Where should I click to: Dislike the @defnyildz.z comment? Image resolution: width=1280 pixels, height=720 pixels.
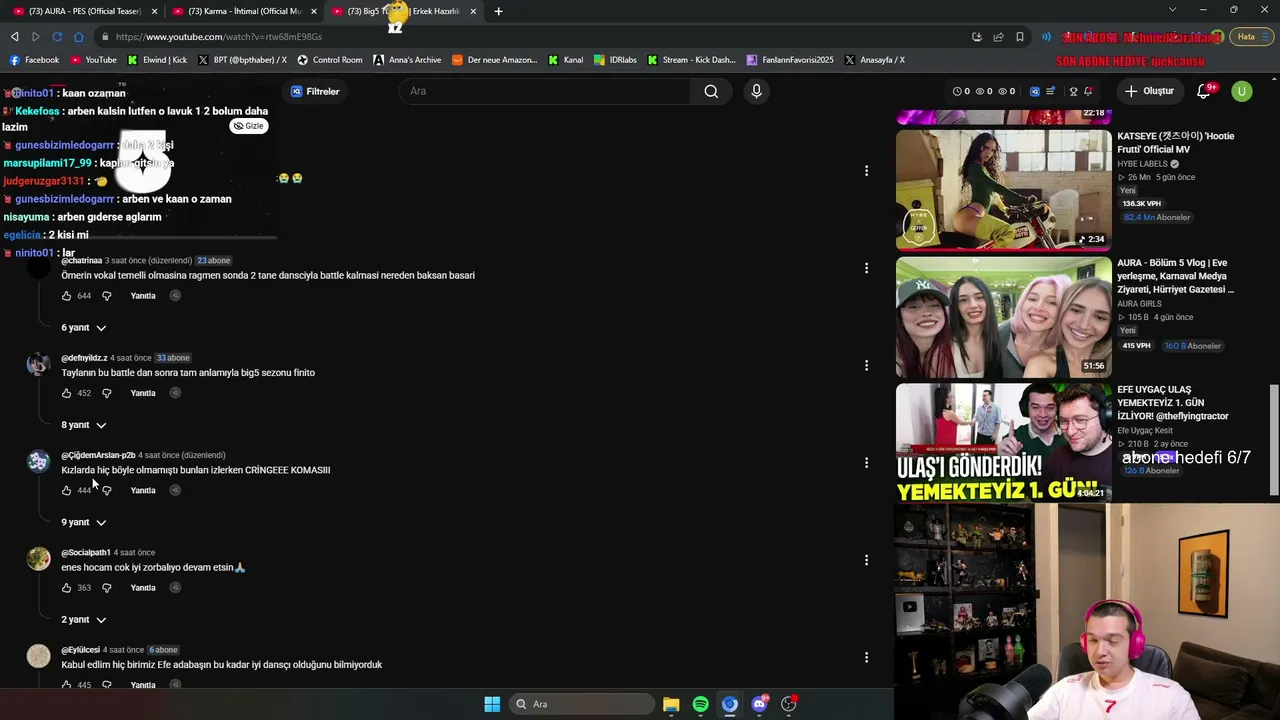(107, 393)
